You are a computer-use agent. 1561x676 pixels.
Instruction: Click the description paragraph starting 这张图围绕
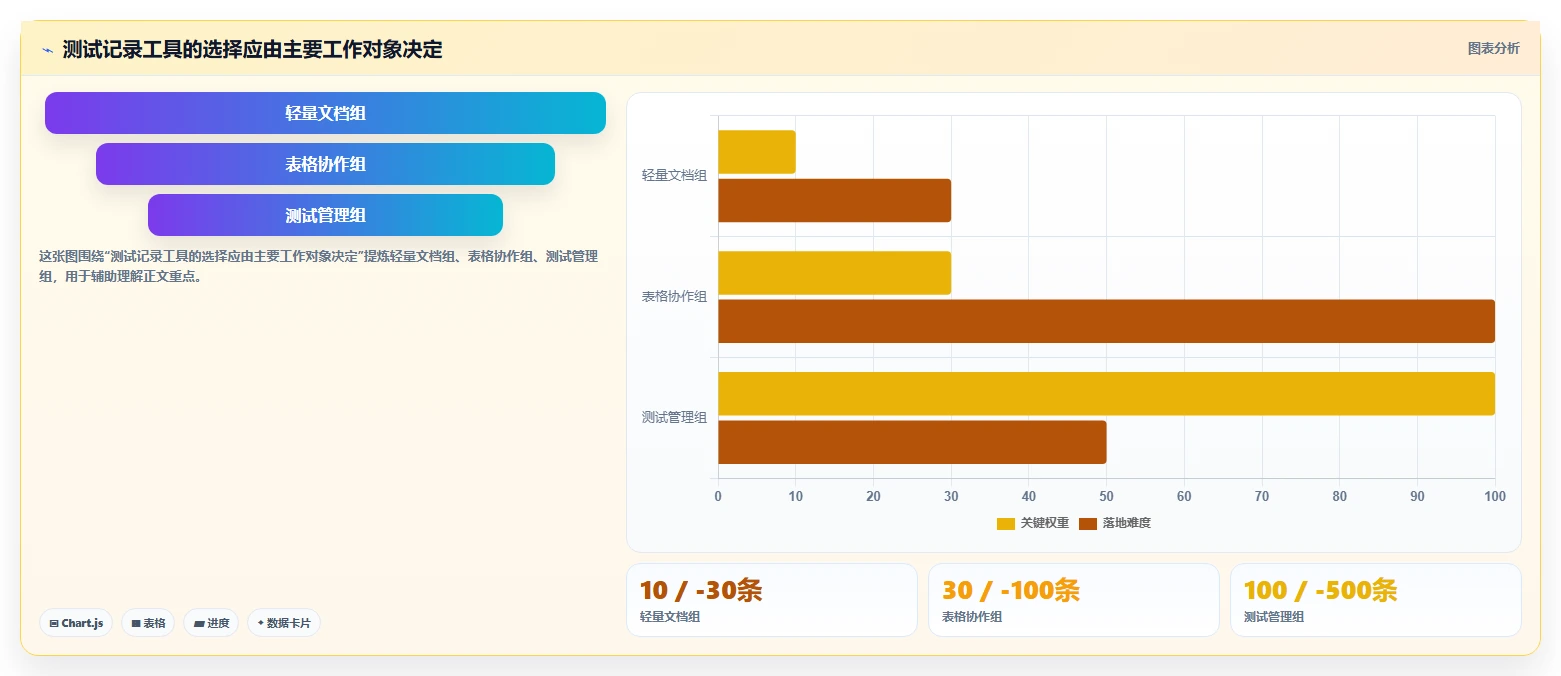pyautogui.click(x=318, y=266)
